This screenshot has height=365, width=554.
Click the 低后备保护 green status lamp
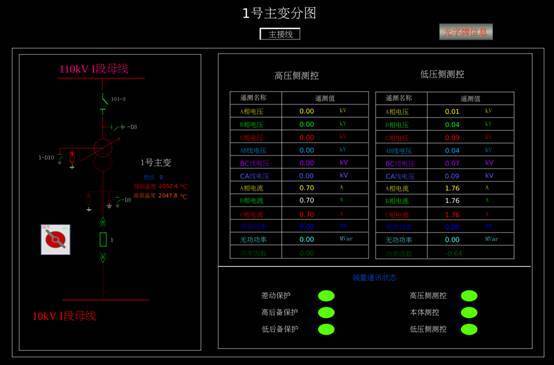point(326,329)
